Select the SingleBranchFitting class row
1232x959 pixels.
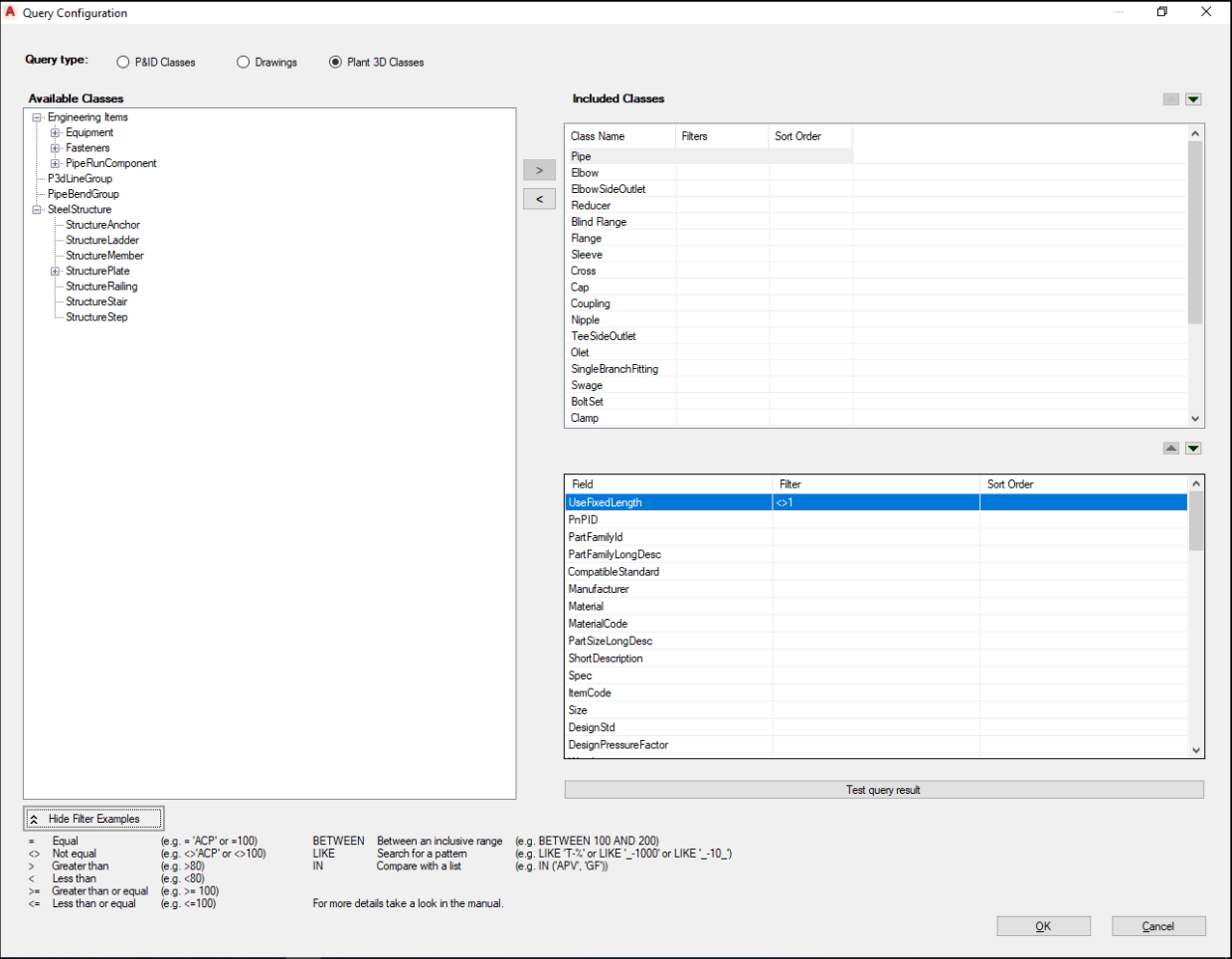[x=875, y=369]
